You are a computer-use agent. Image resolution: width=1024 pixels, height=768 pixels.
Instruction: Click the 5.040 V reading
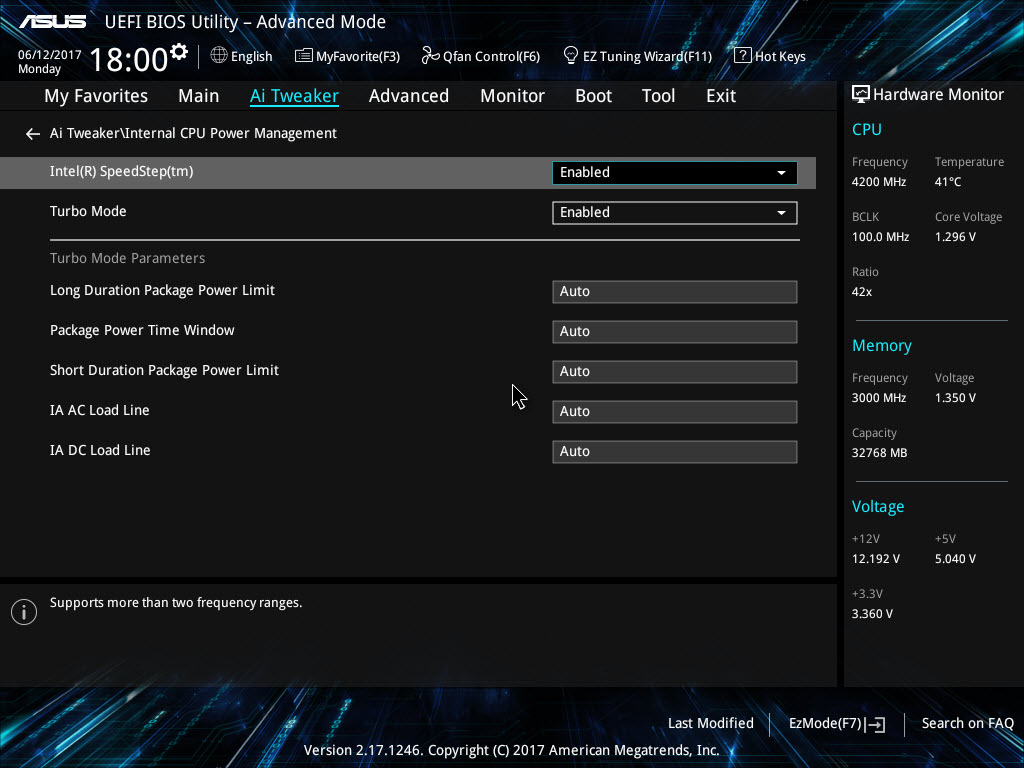point(955,559)
